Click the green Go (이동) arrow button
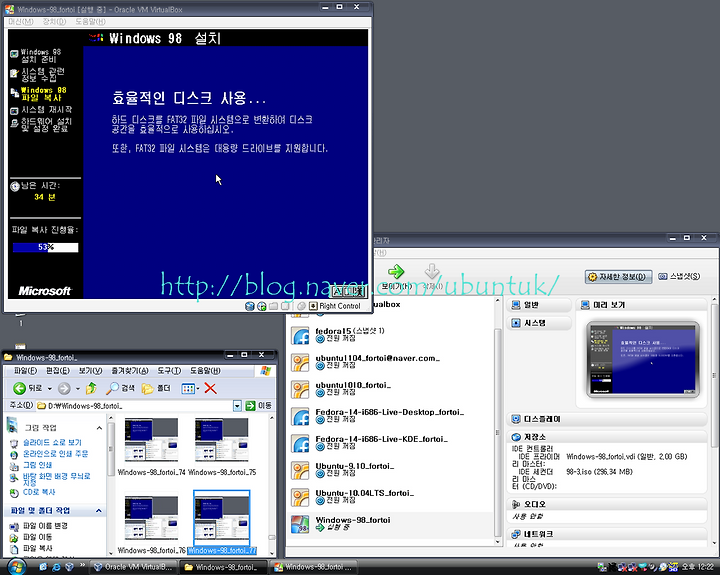Image resolution: width=720 pixels, height=575 pixels. 250,406
